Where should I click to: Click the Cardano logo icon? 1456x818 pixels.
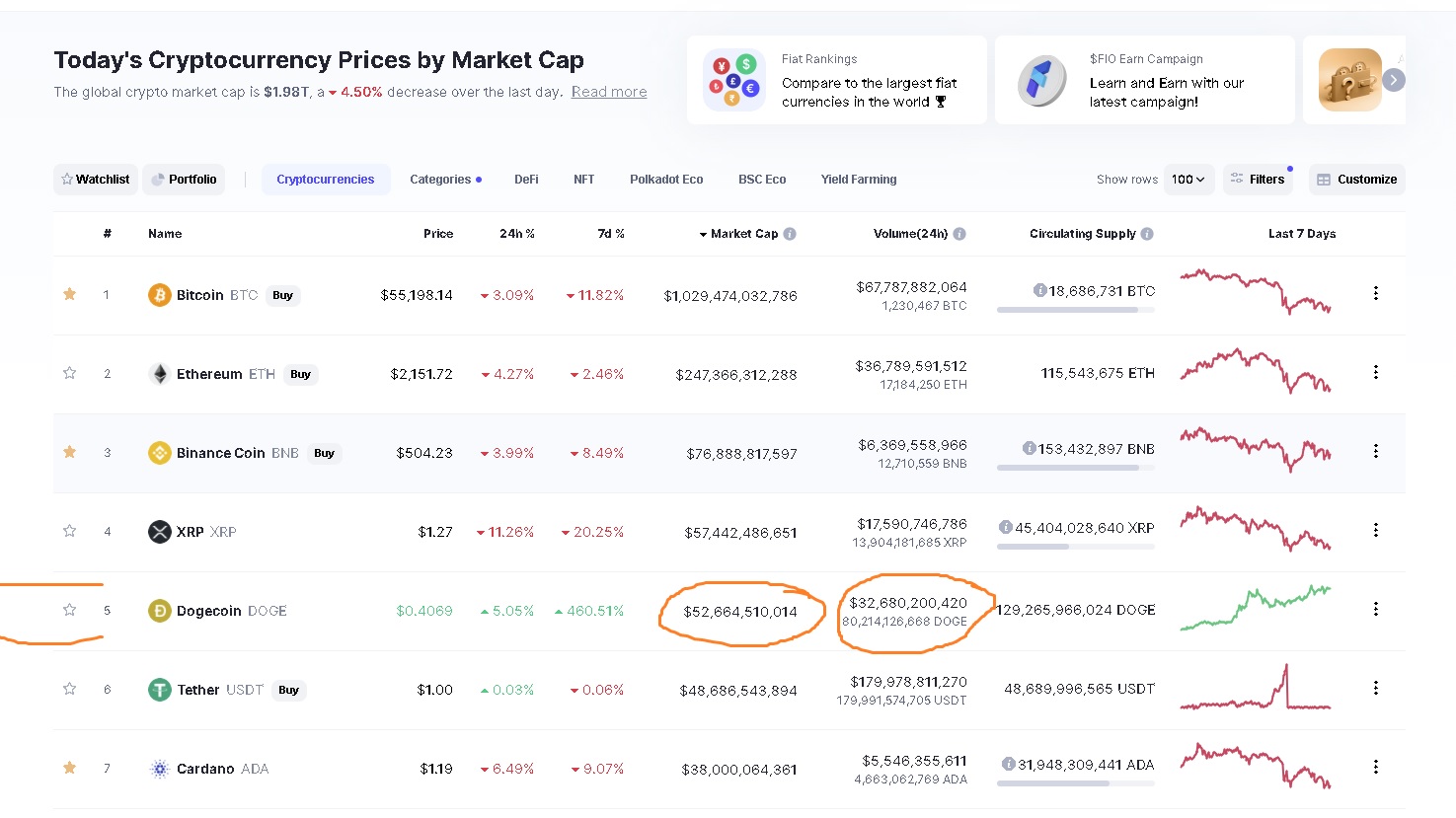[159, 769]
